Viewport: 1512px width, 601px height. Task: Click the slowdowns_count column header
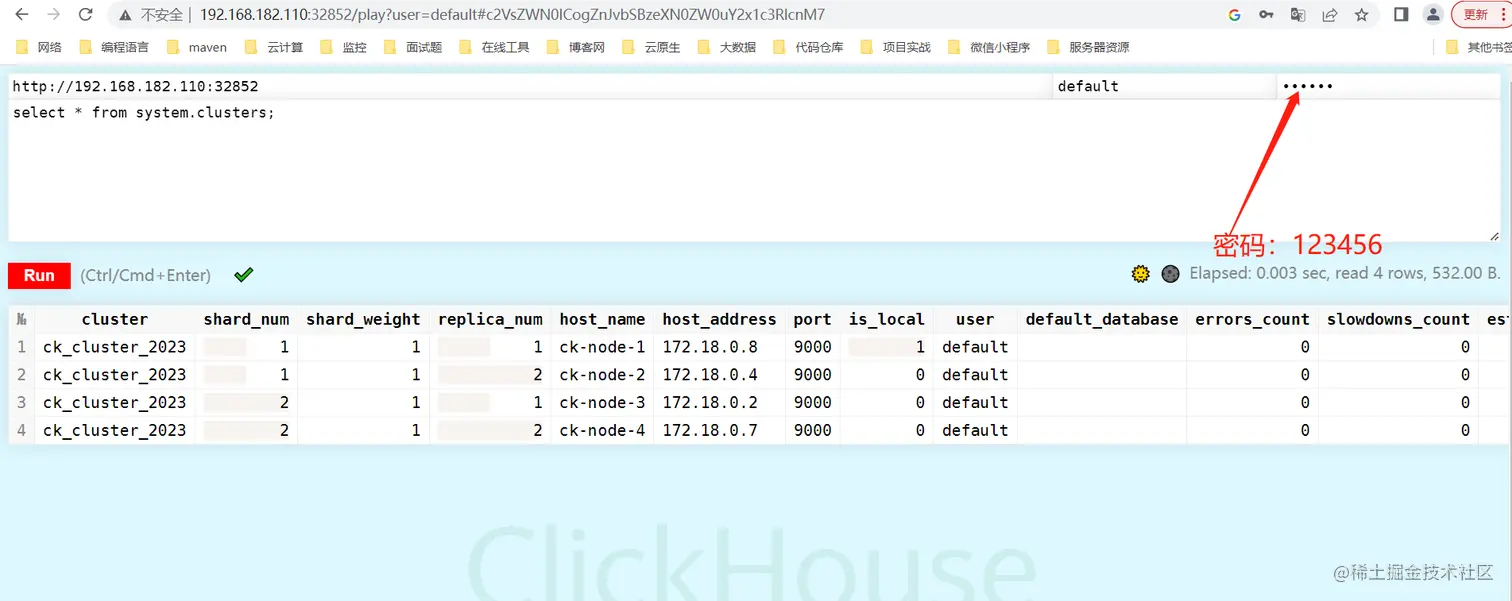(x=1398, y=320)
